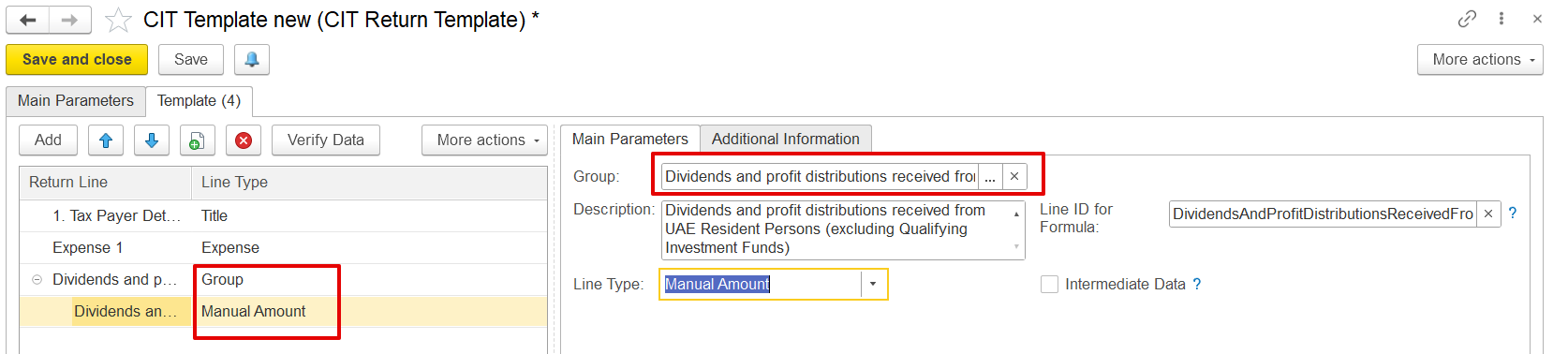Collapse the Dividends group tree node
This screenshot has height=354, width=1568.
tap(37, 279)
